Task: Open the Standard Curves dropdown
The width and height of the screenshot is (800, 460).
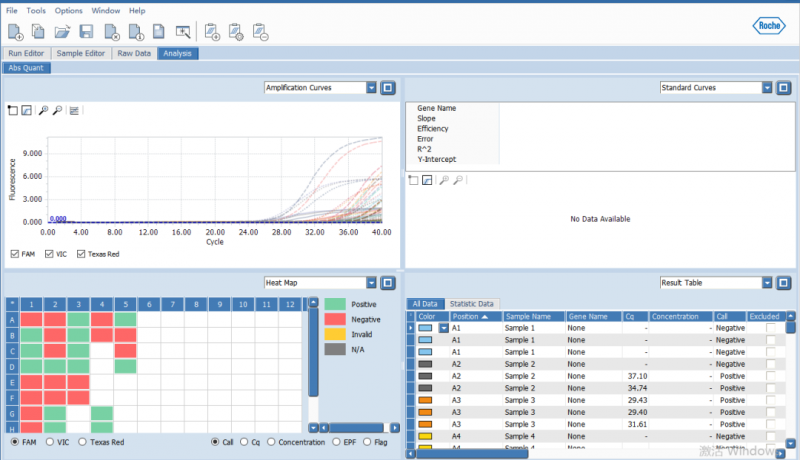Action: pos(768,88)
